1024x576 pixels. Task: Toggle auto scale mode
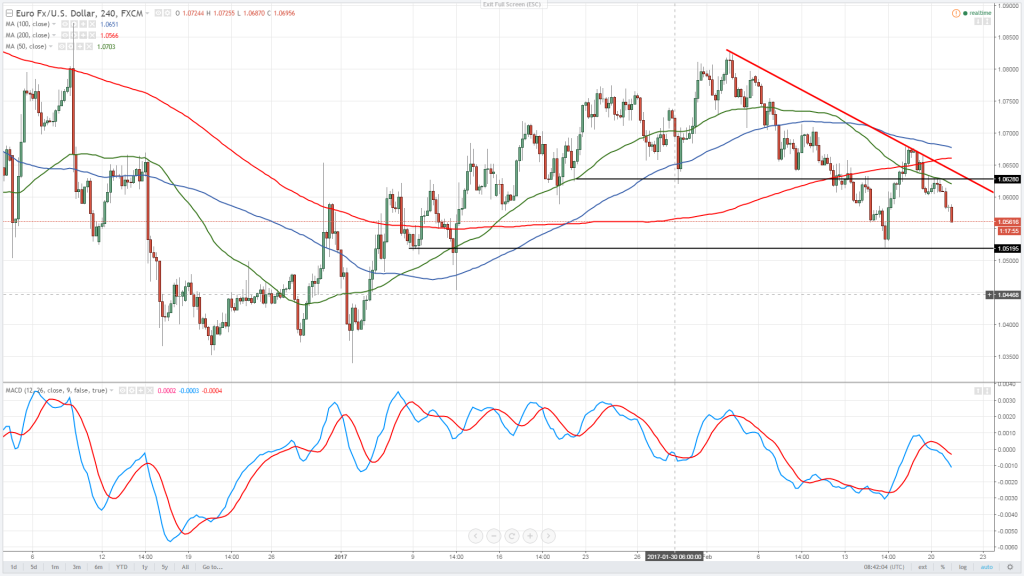pos(986,567)
